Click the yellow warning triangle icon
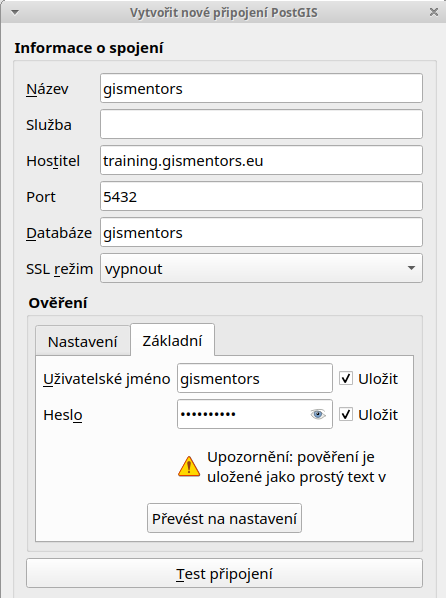This screenshot has height=598, width=446. pos(189,467)
